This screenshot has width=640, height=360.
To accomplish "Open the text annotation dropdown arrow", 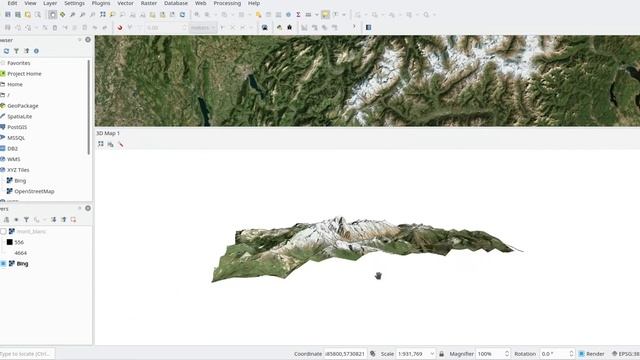I will [x=344, y=15].
